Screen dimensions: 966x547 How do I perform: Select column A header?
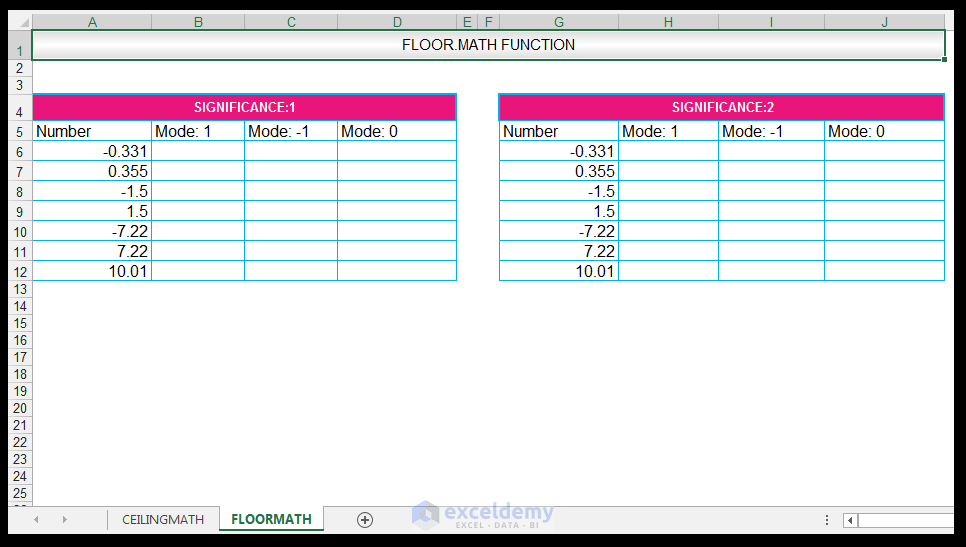92,23
